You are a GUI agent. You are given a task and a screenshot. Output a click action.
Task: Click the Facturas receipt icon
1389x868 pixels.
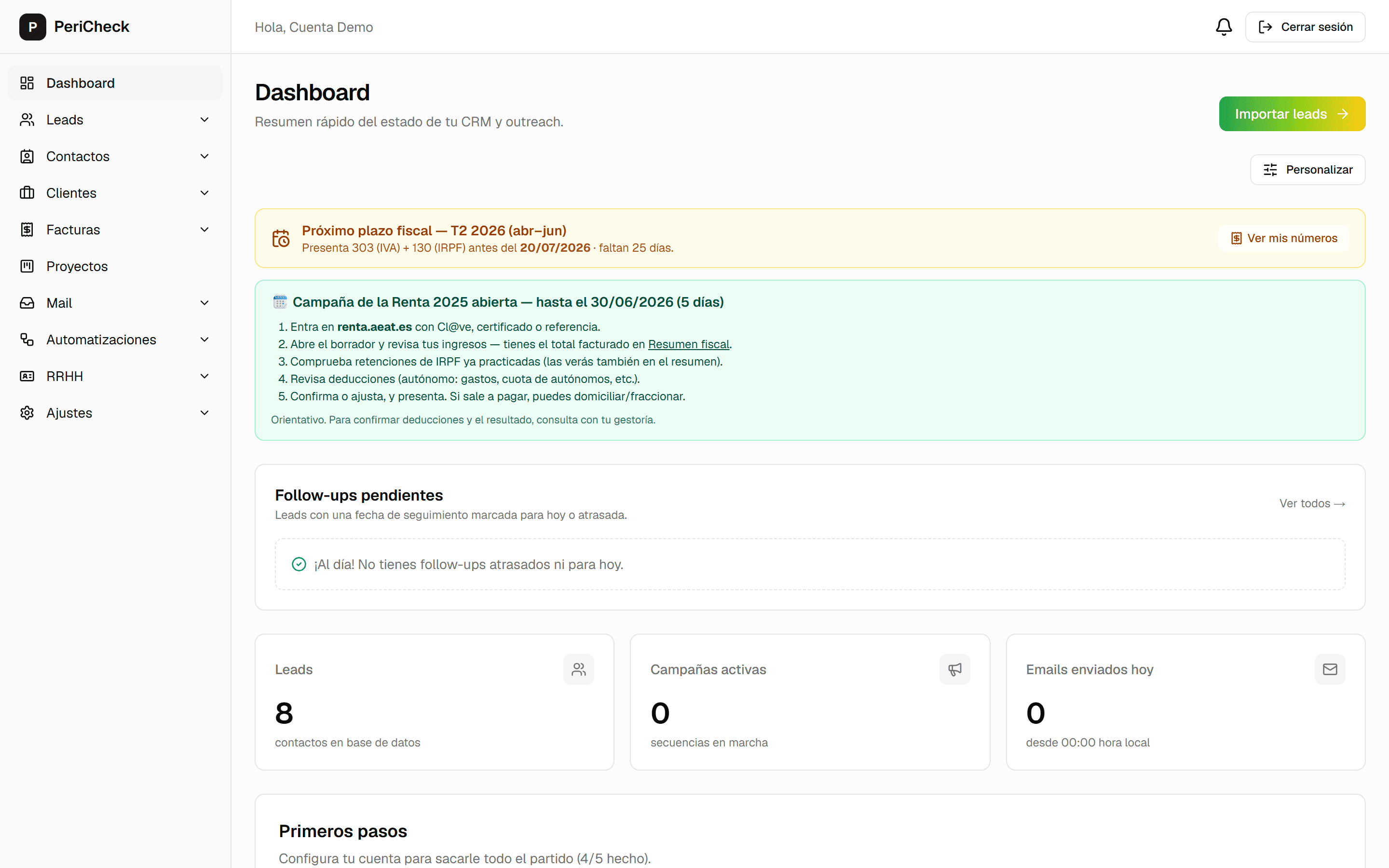pos(27,230)
